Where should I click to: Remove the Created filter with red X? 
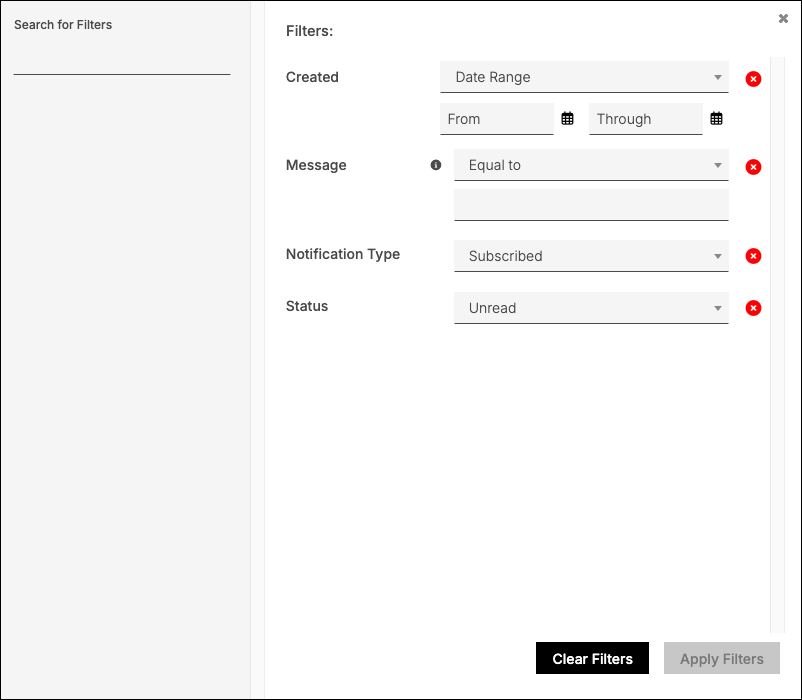click(753, 79)
